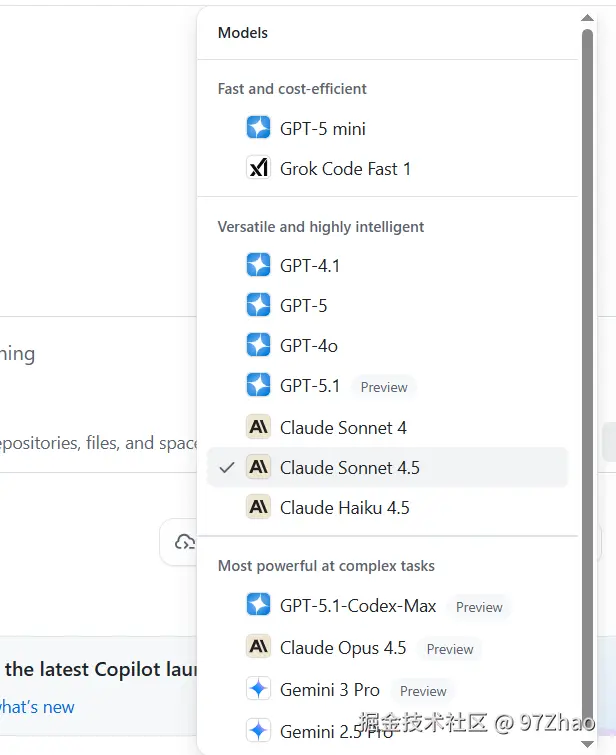The width and height of the screenshot is (616, 755).
Task: Click the Preview badge next to Claude Opus 4.5
Action: [x=450, y=649]
